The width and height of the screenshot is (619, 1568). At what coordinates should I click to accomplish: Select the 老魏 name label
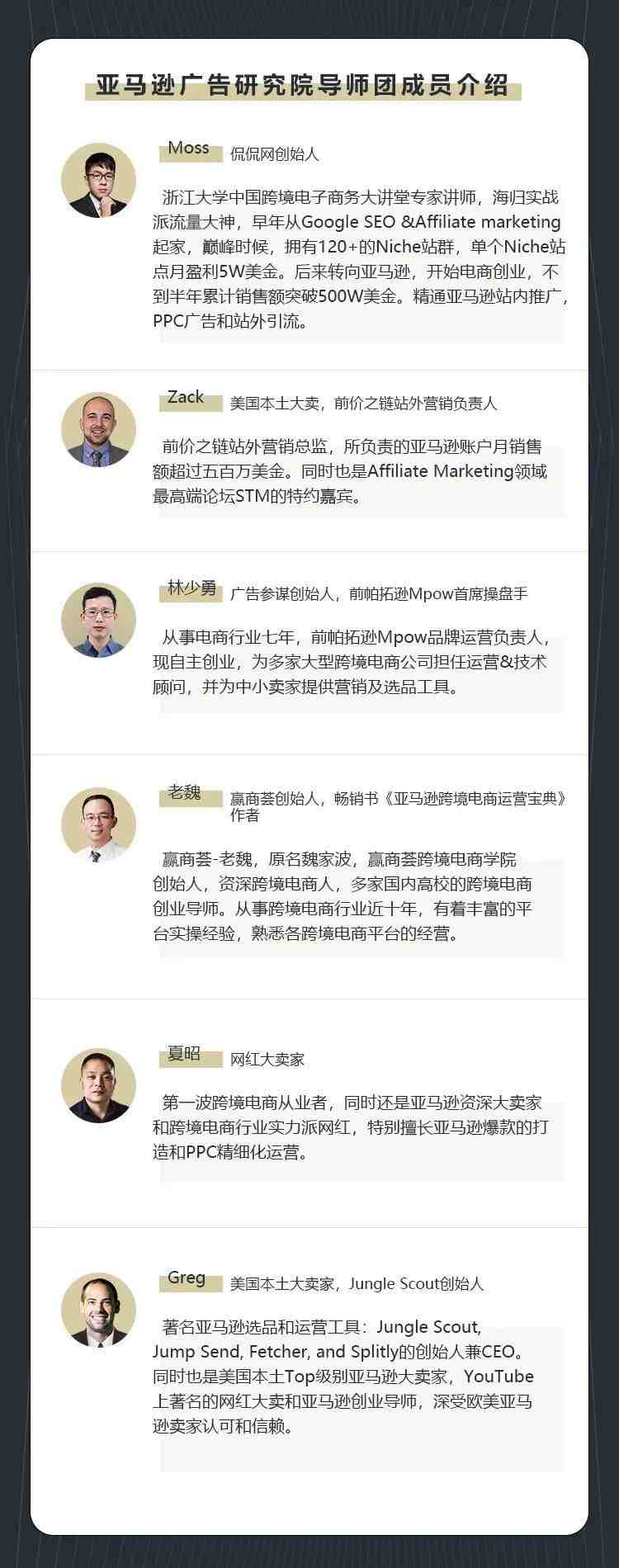tap(184, 792)
